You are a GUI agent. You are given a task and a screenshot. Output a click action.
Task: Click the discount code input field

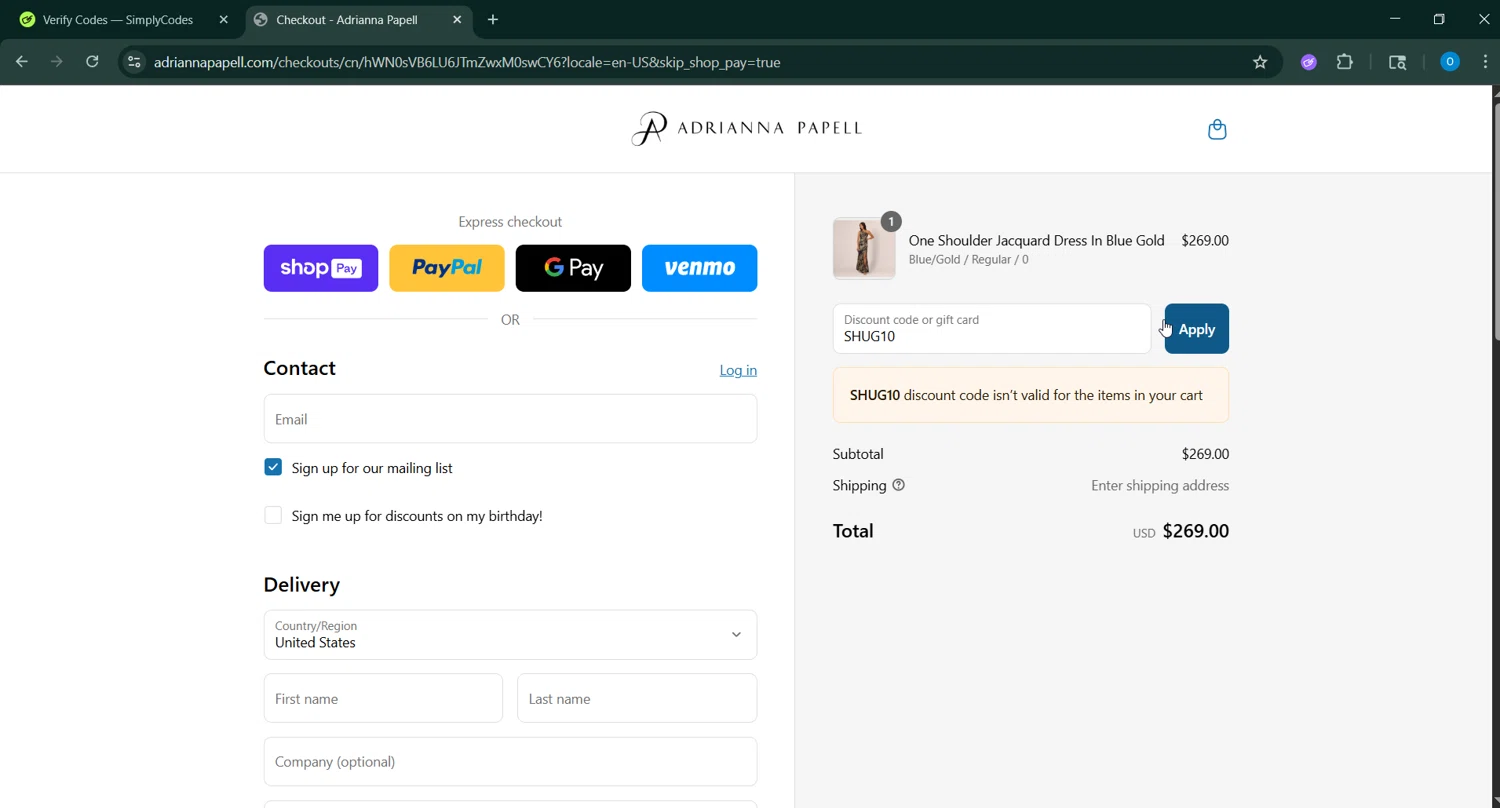point(992,329)
